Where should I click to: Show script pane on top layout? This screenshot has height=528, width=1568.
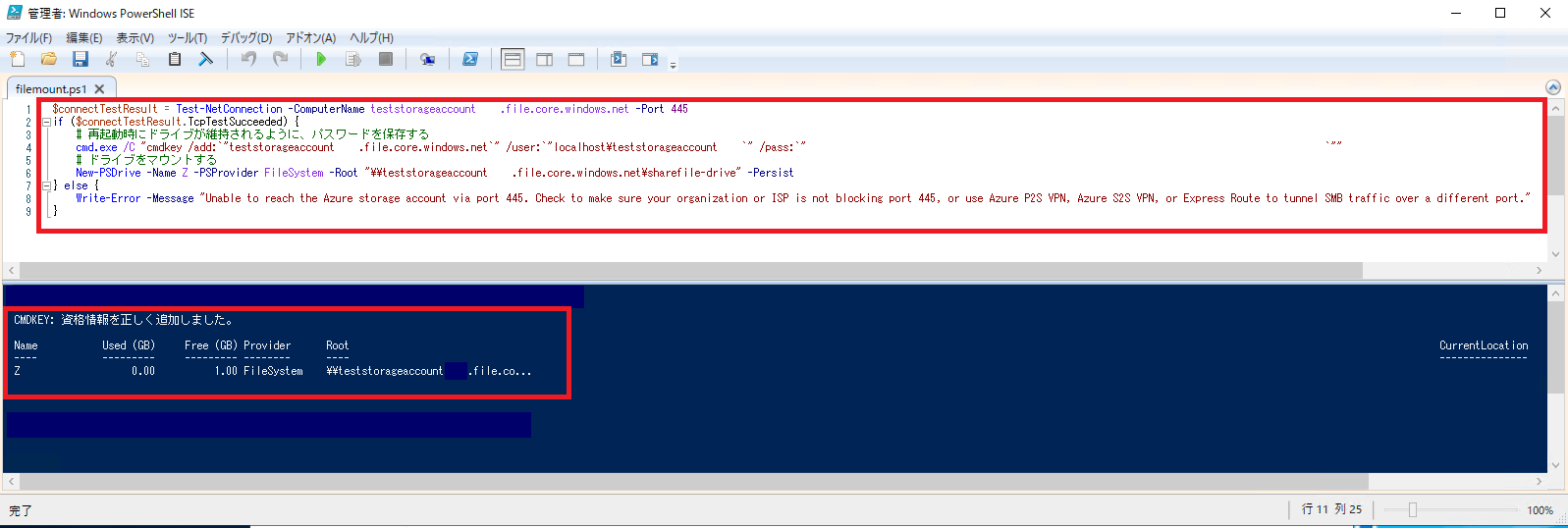click(513, 60)
